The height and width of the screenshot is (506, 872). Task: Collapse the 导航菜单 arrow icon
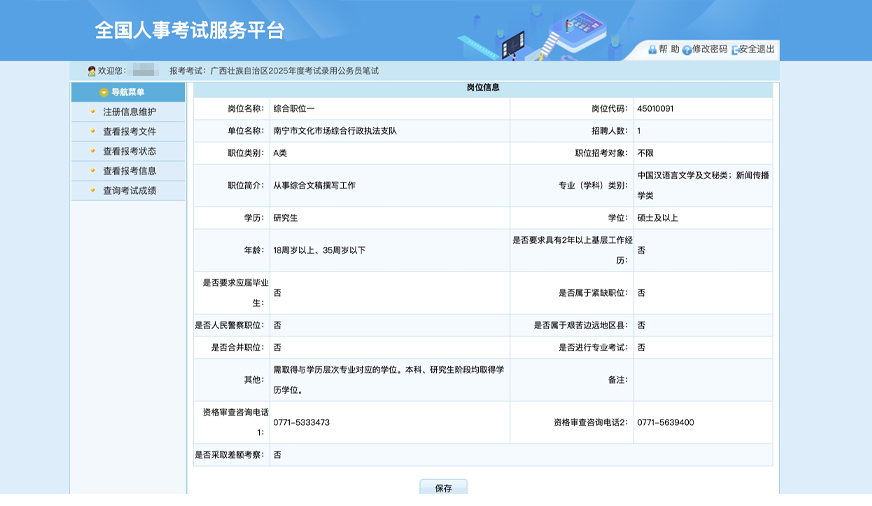[103, 92]
